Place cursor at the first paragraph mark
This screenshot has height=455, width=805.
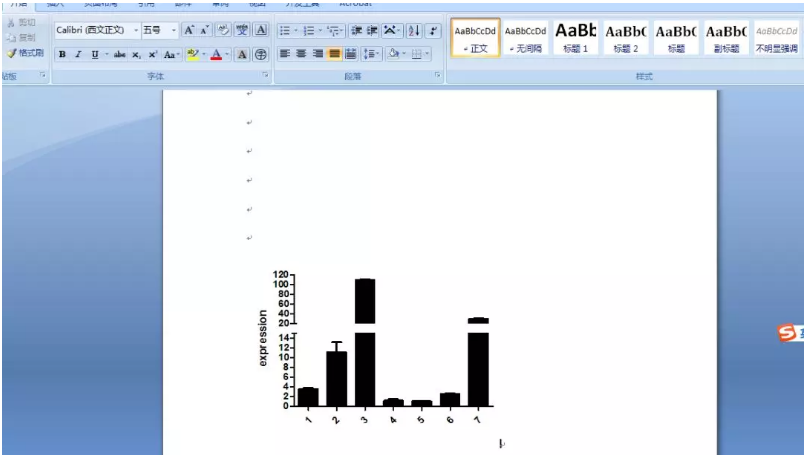click(249, 93)
